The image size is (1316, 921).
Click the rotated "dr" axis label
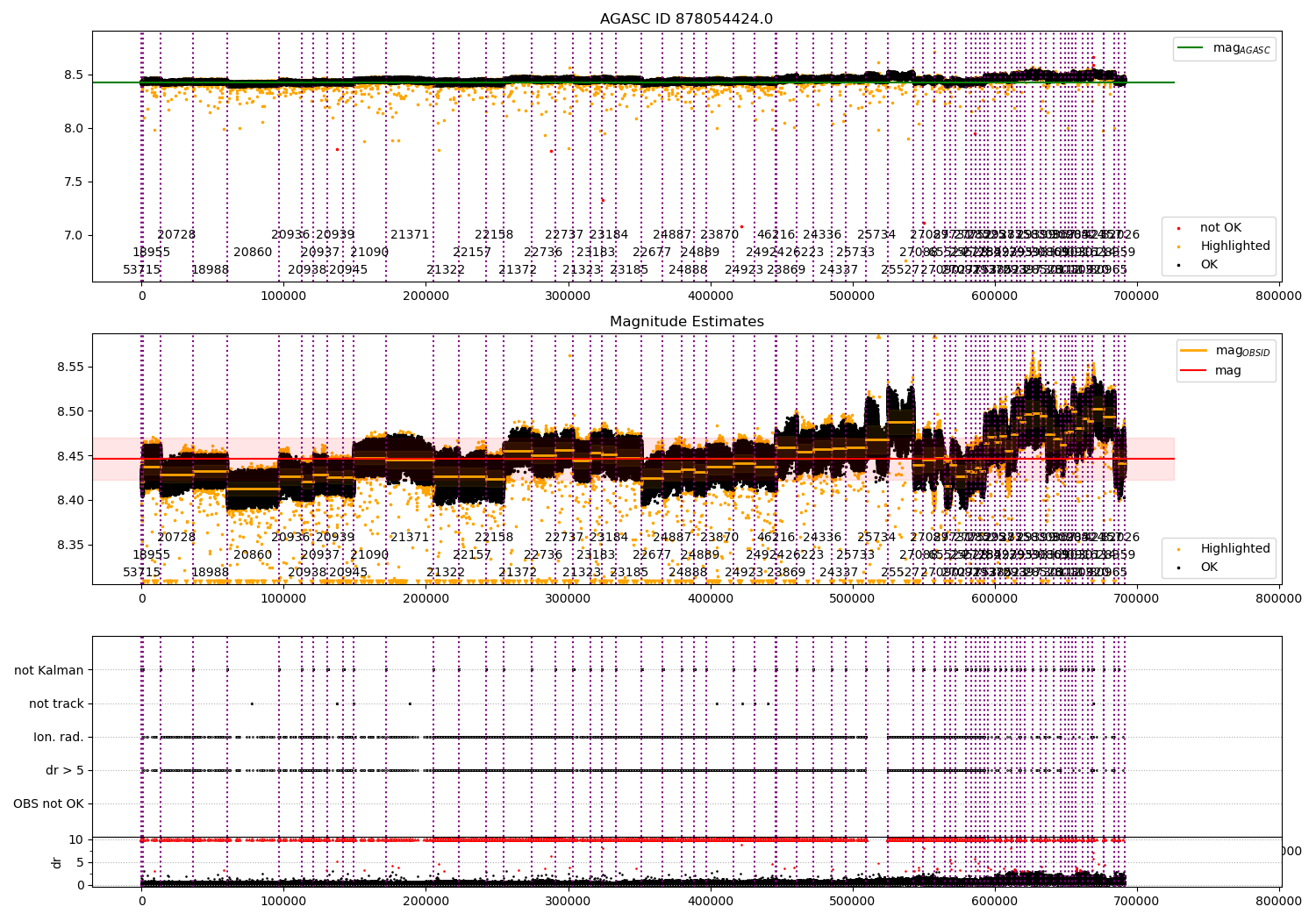(x=57, y=862)
